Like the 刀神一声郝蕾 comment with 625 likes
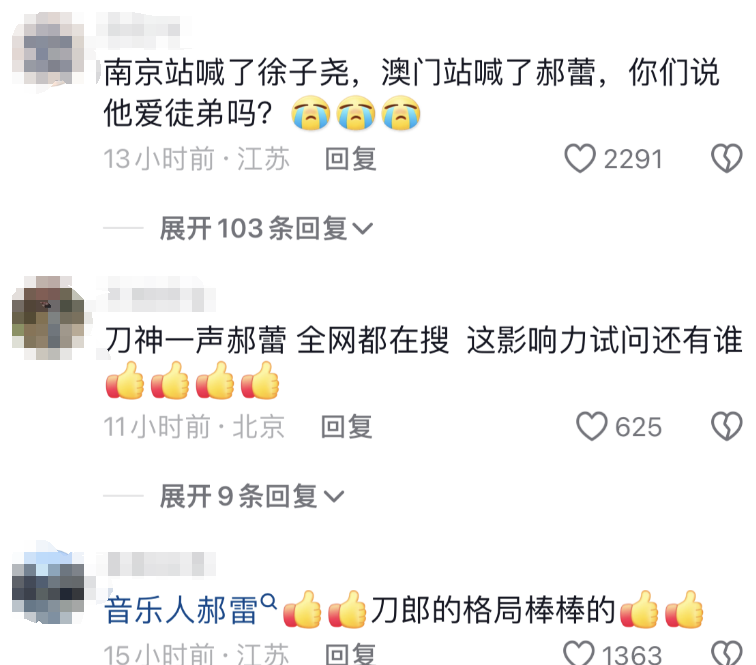This screenshot has height=665, width=756. pos(592,426)
